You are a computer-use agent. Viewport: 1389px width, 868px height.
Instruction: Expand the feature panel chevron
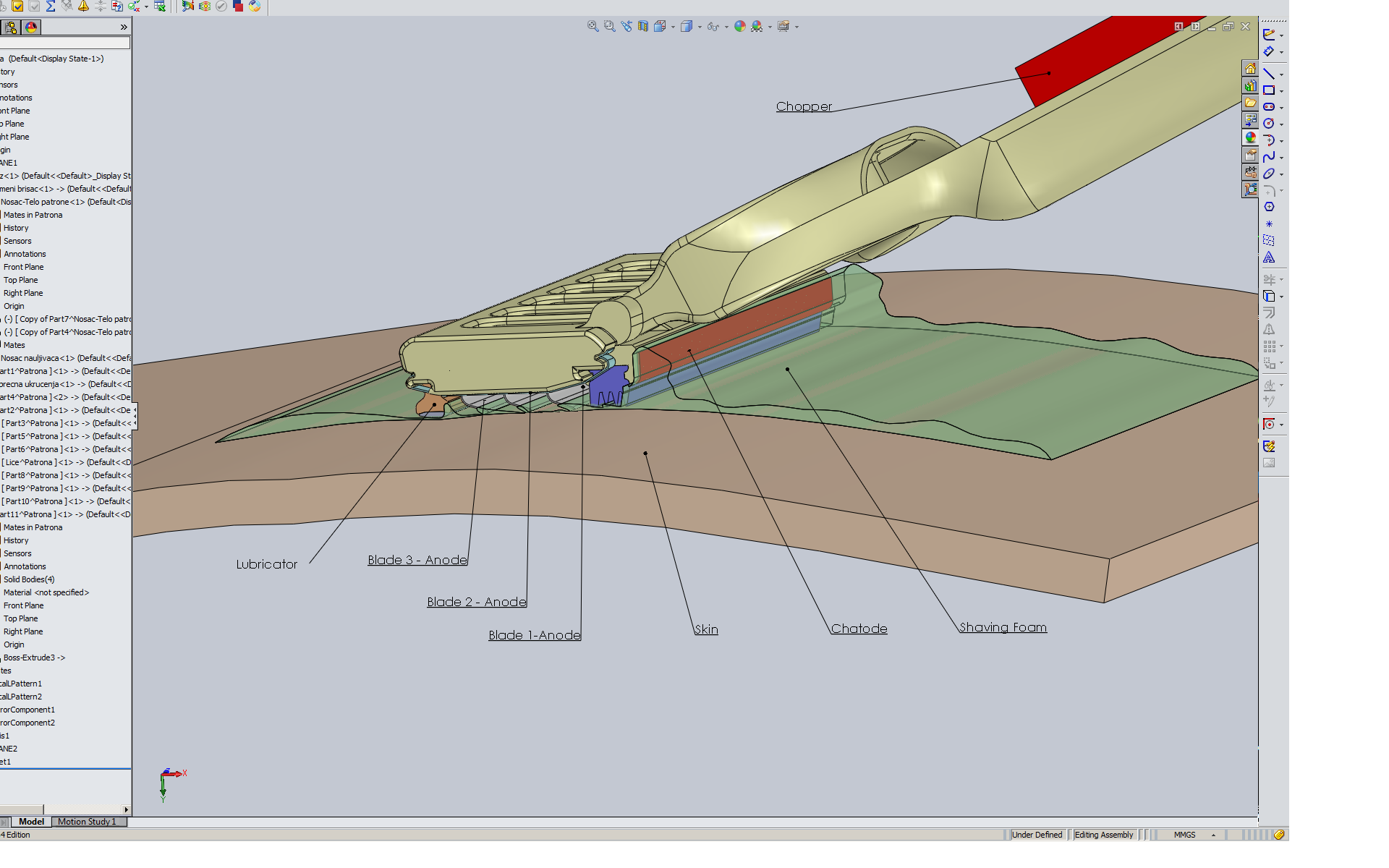[x=124, y=27]
